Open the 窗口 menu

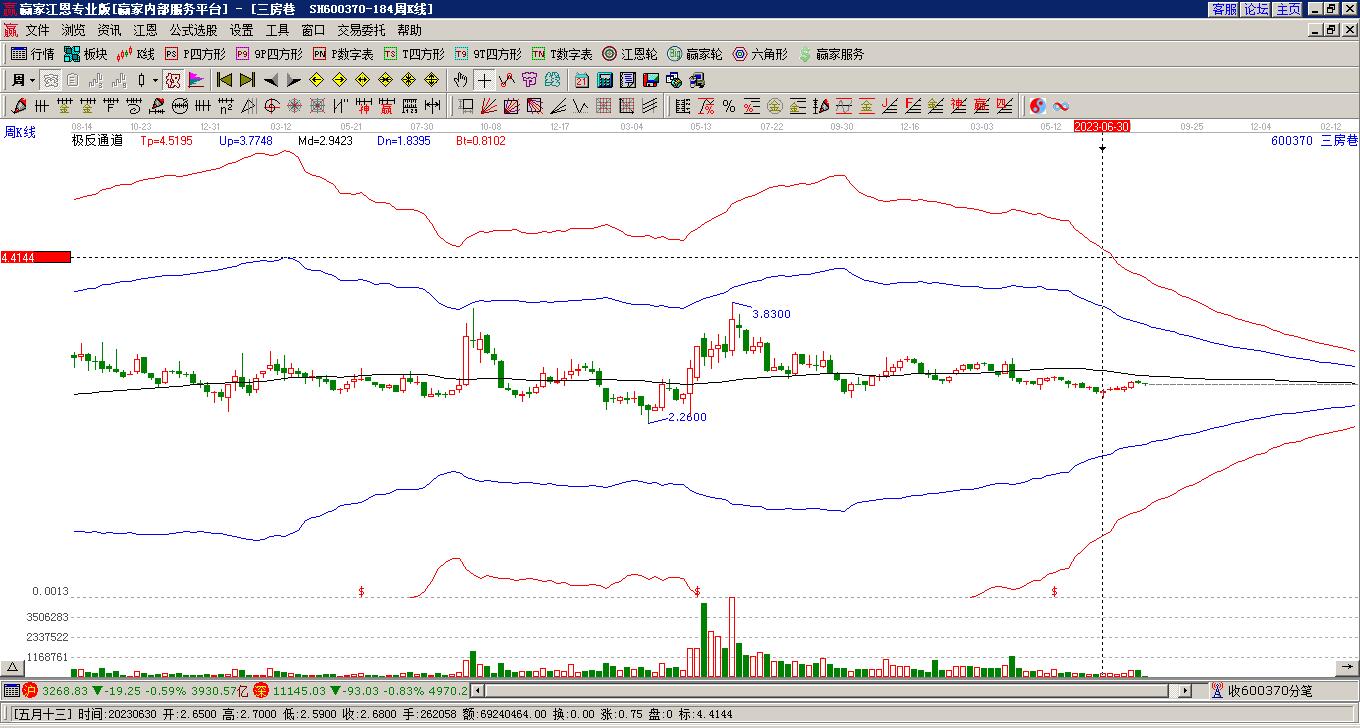click(313, 31)
